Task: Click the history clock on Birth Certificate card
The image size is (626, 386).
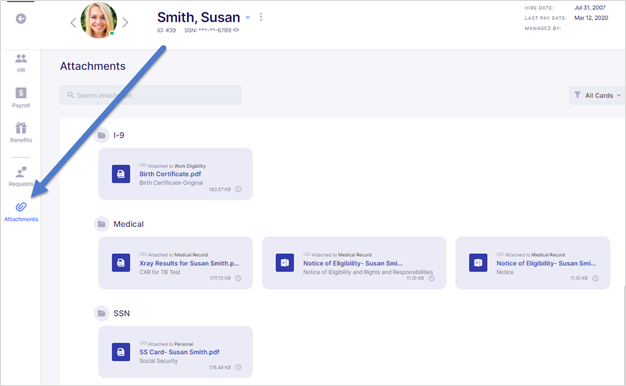Action: (238, 189)
